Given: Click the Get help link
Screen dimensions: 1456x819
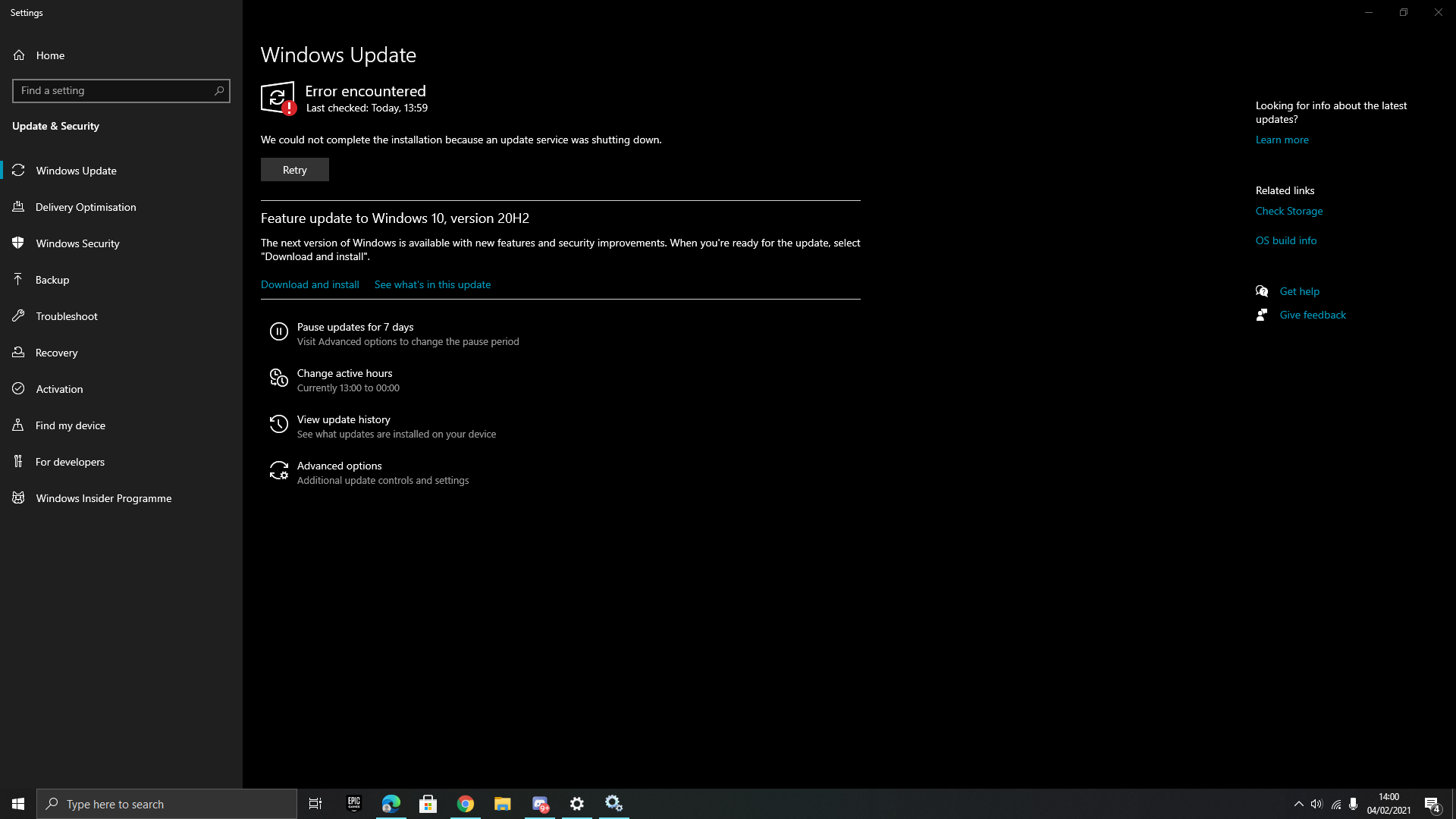Looking at the screenshot, I should (1299, 291).
